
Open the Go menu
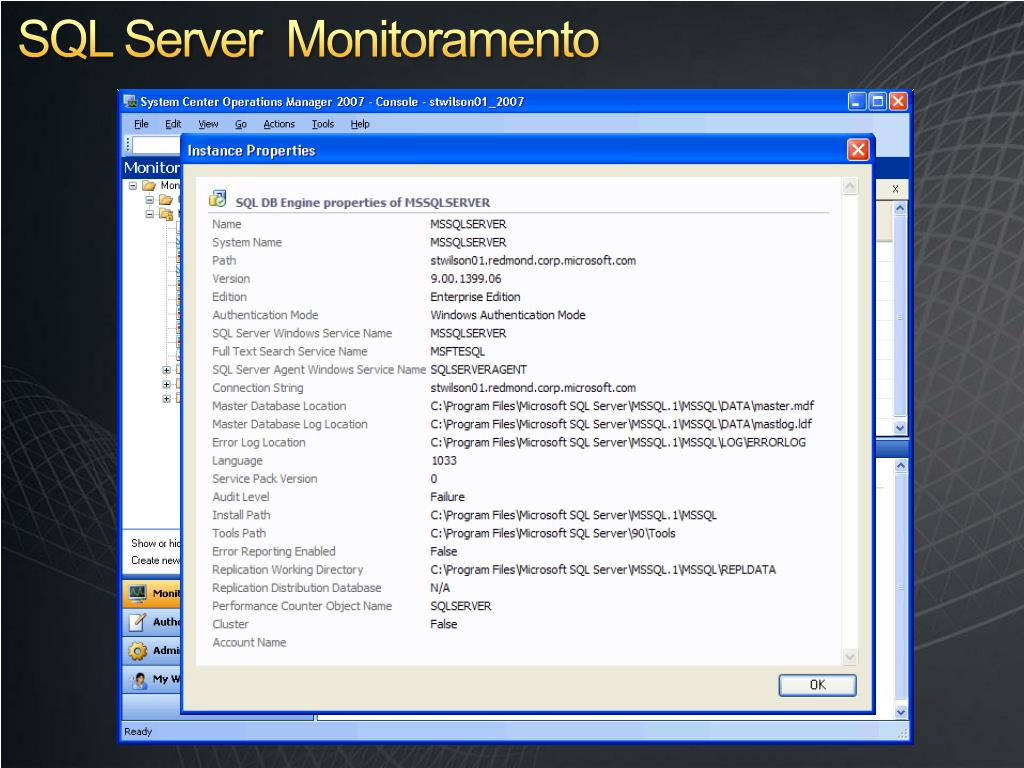click(x=241, y=124)
